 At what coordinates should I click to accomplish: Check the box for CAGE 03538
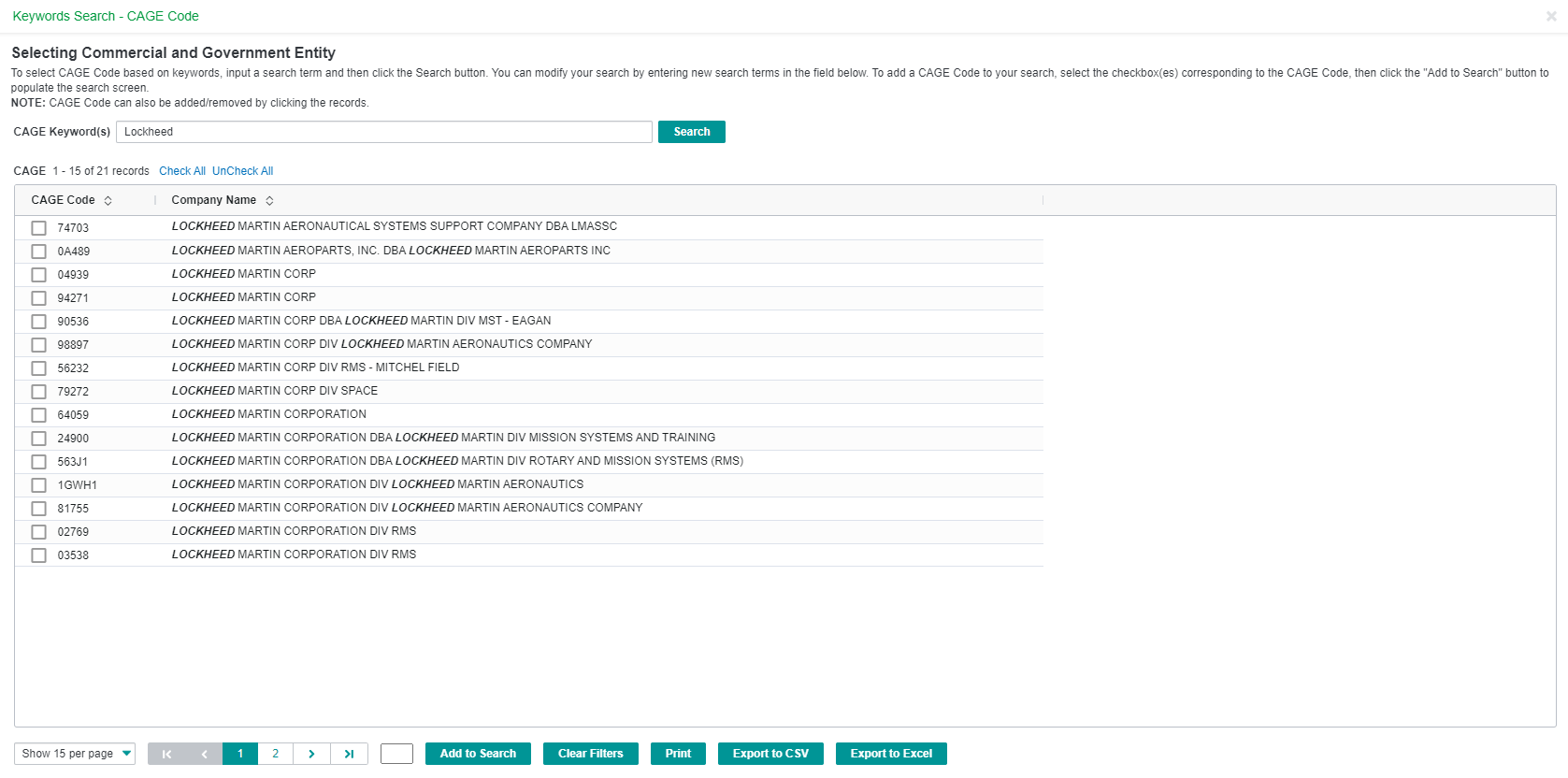coord(38,555)
